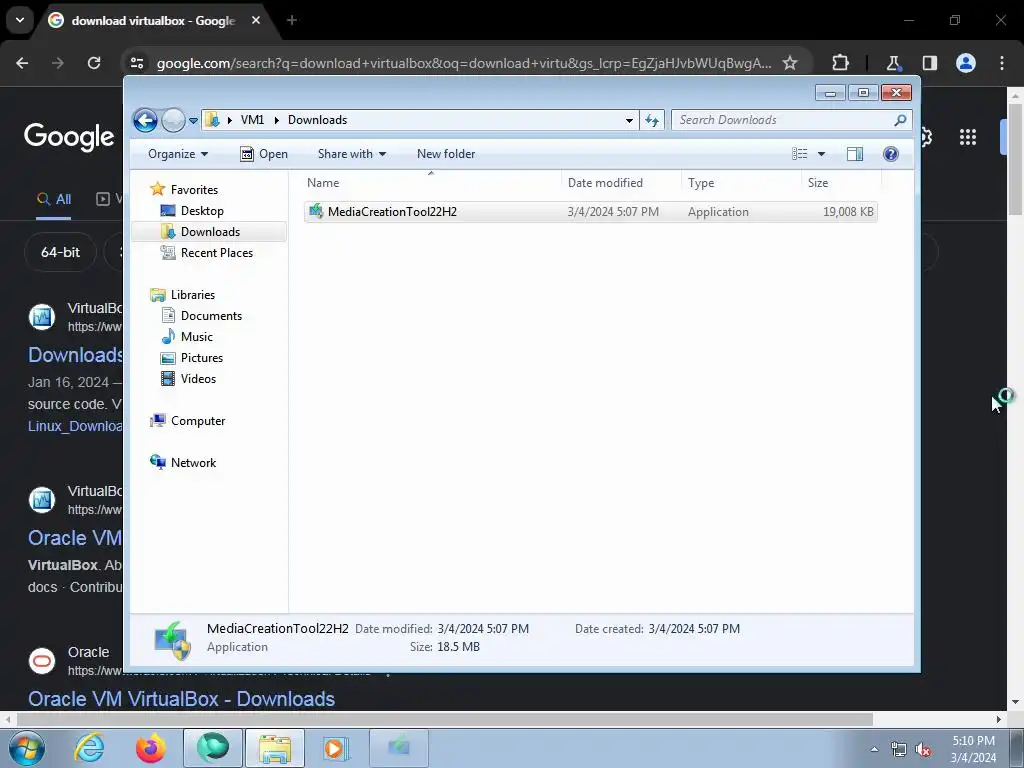Open Chrome Labs flask icon

[893, 63]
